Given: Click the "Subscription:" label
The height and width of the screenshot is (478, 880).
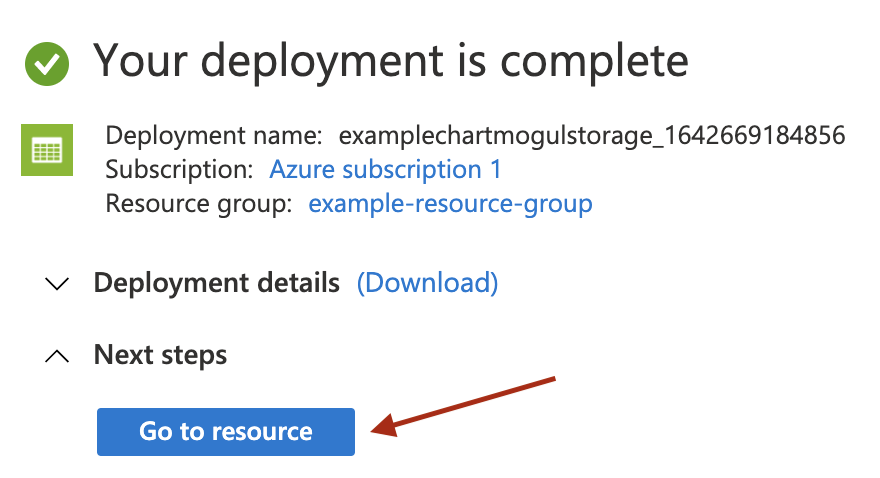Looking at the screenshot, I should point(180,169).
